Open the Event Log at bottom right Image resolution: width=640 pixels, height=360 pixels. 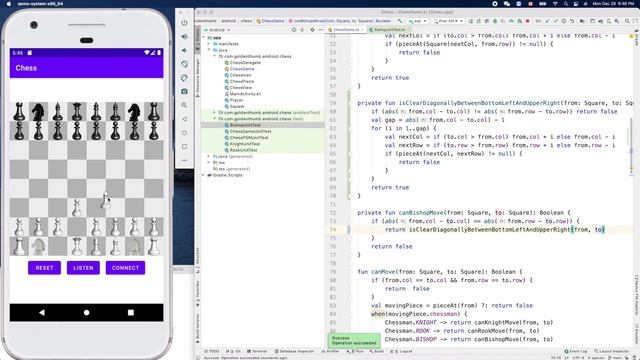click(576, 351)
